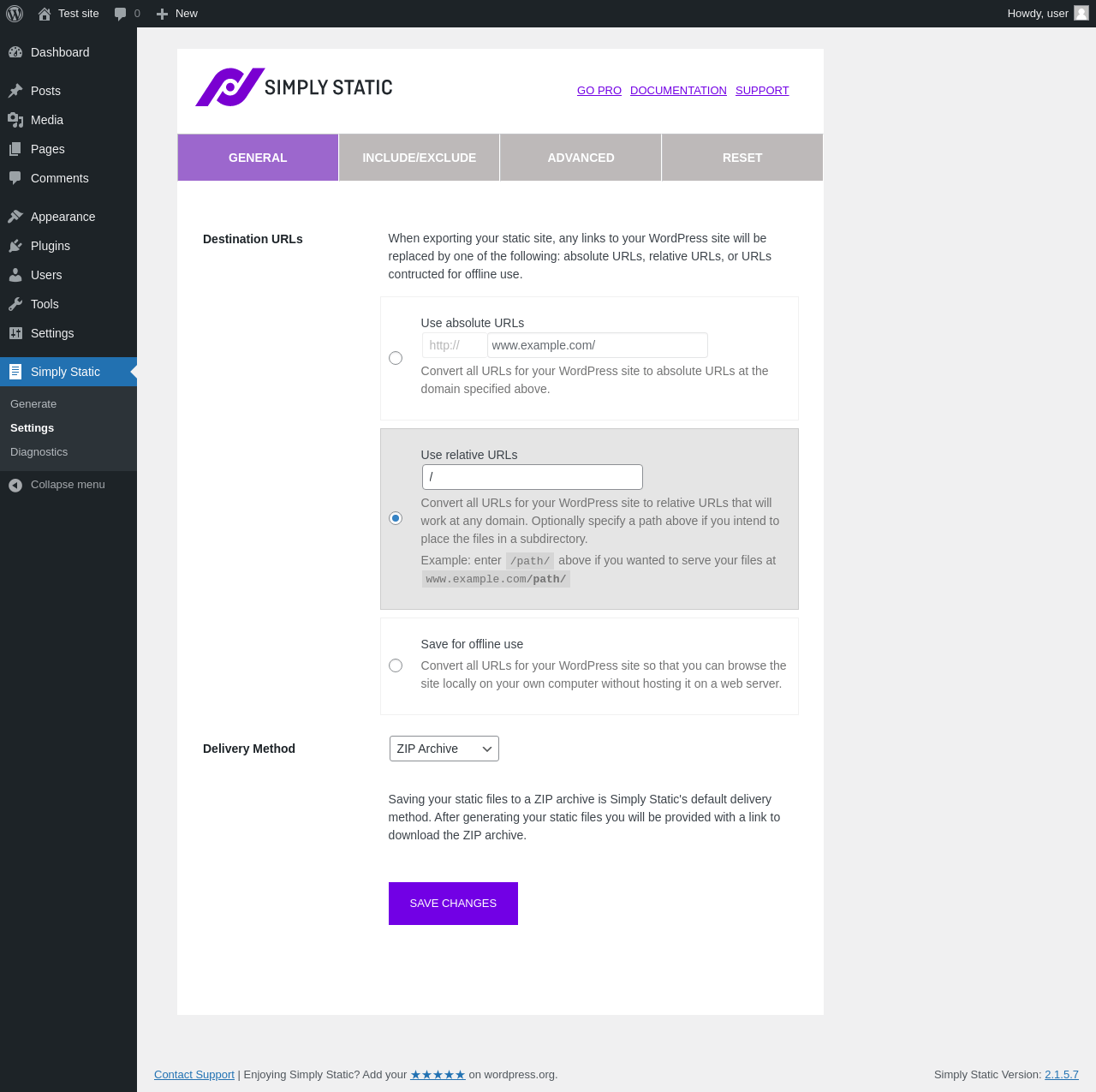Open the GO PRO link
The image size is (1096, 1092).
click(599, 91)
